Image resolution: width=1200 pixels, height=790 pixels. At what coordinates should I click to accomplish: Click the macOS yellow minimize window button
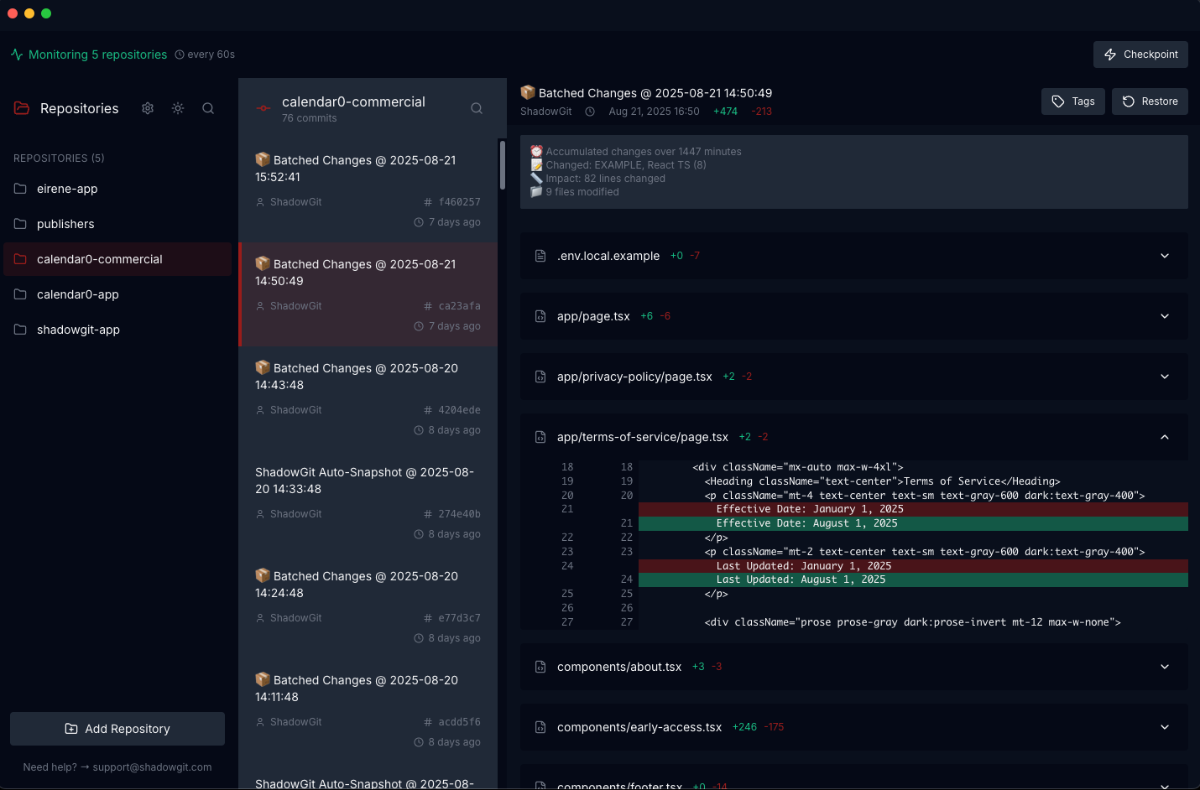29,14
